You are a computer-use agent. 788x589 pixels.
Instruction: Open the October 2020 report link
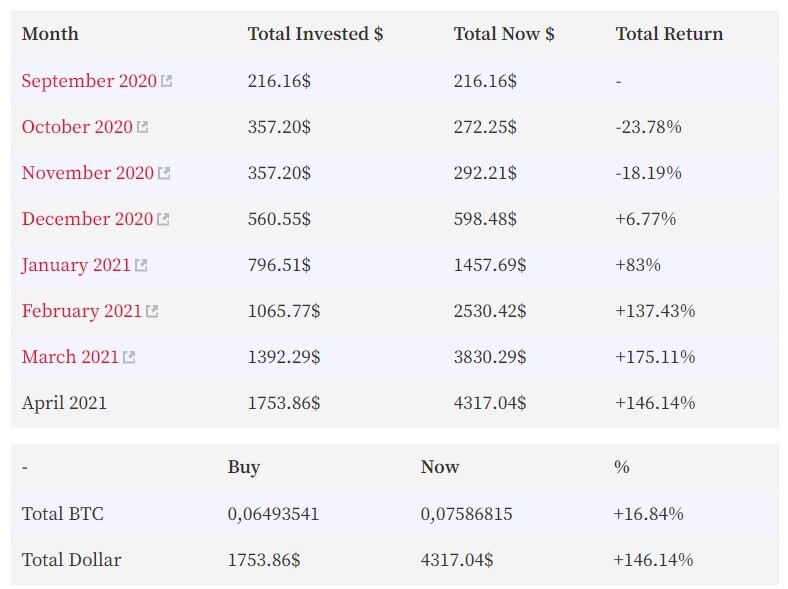(77, 127)
